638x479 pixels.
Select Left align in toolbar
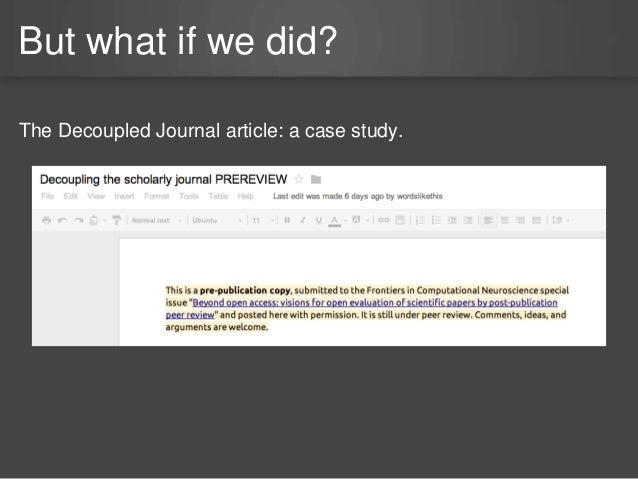click(x=489, y=220)
